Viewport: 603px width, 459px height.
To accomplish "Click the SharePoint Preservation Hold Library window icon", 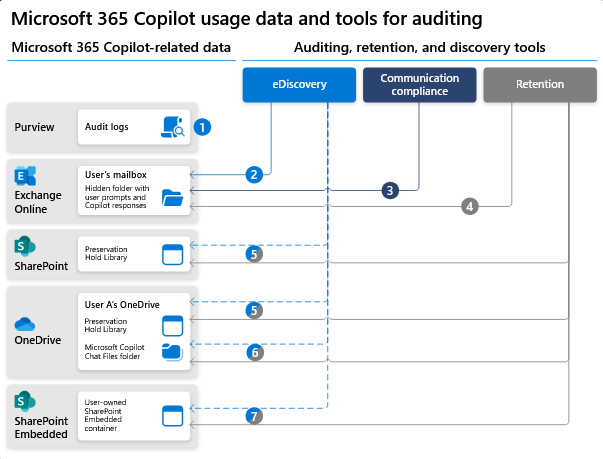I will (x=173, y=254).
